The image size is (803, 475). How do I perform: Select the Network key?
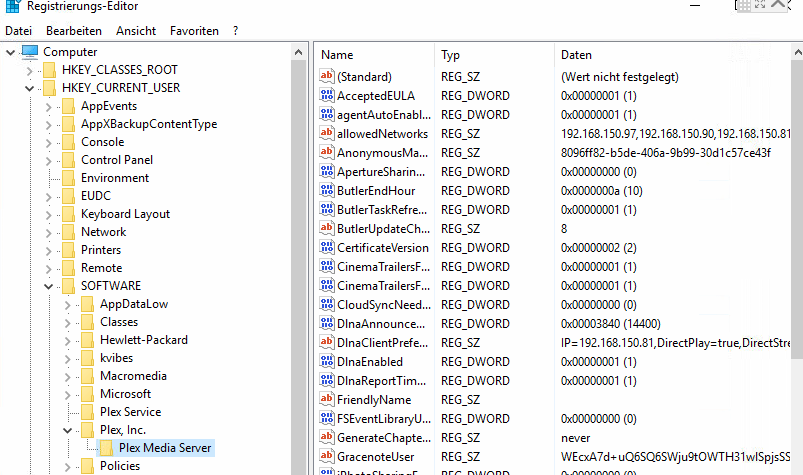(x=103, y=232)
